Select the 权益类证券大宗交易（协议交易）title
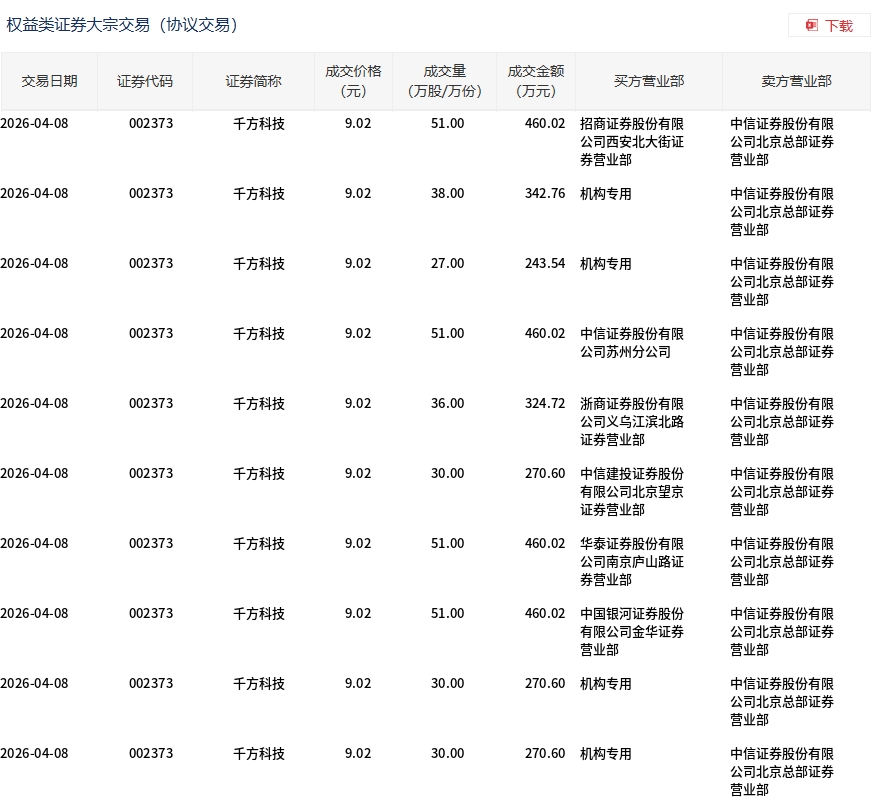The width and height of the screenshot is (872, 812). pyautogui.click(x=122, y=25)
